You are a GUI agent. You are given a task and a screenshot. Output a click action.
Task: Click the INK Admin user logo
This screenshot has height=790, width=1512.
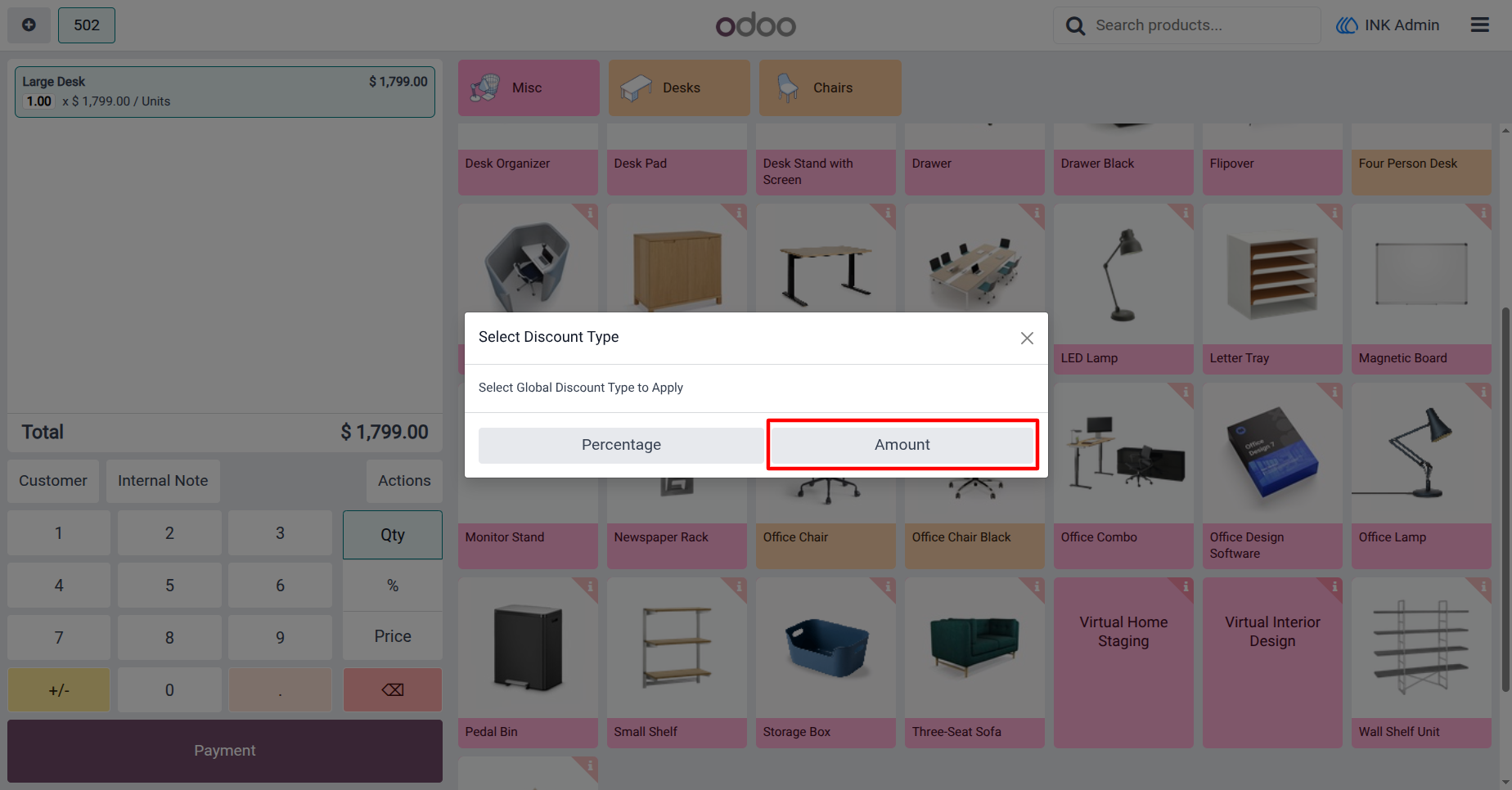click(1347, 25)
